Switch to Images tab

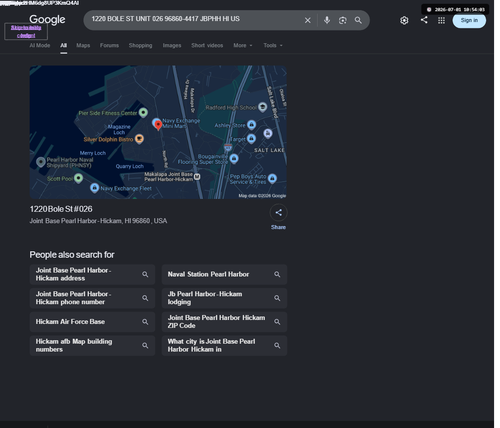(172, 45)
